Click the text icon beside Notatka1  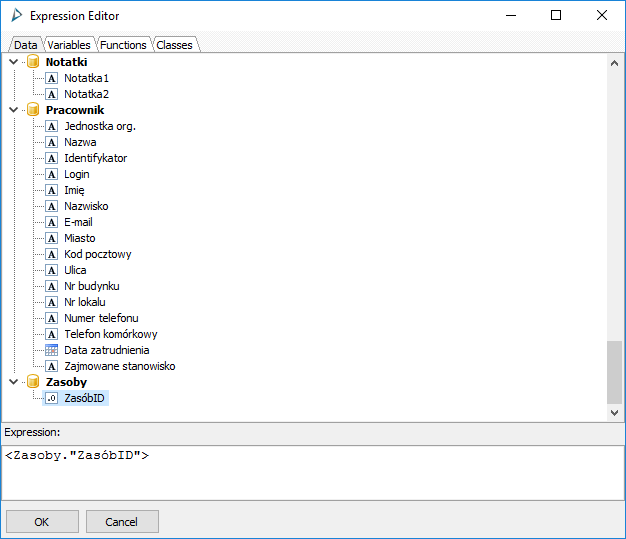pos(52,78)
